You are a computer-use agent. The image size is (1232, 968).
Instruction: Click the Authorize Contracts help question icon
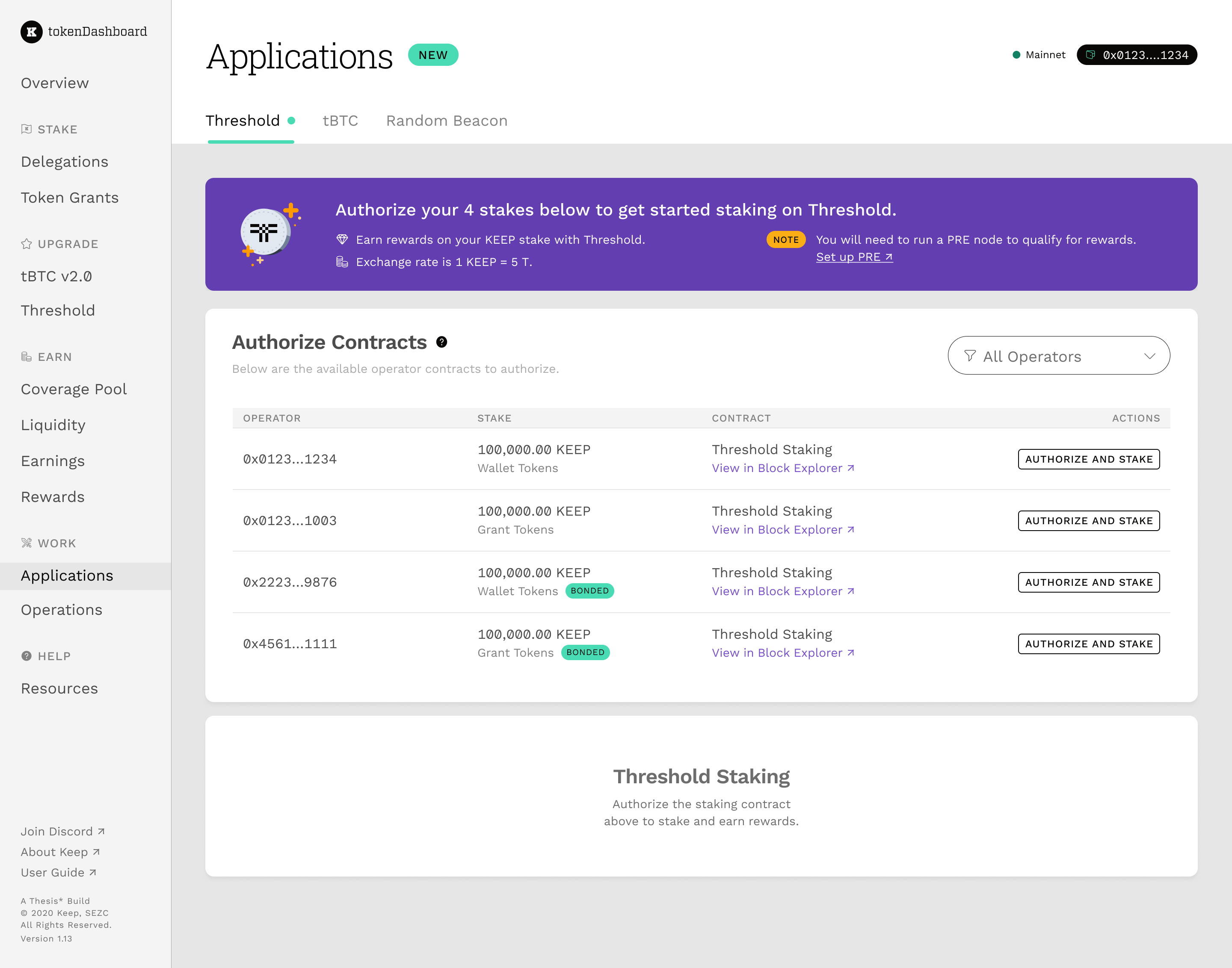point(441,342)
